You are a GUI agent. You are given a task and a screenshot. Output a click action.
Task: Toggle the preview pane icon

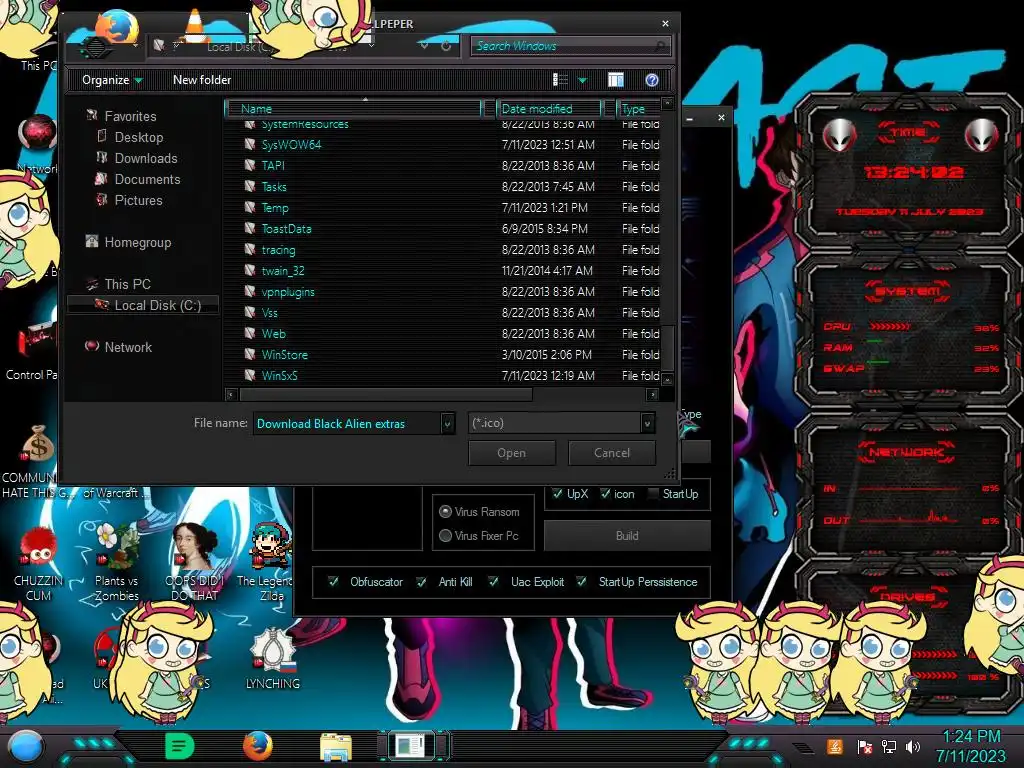point(615,80)
